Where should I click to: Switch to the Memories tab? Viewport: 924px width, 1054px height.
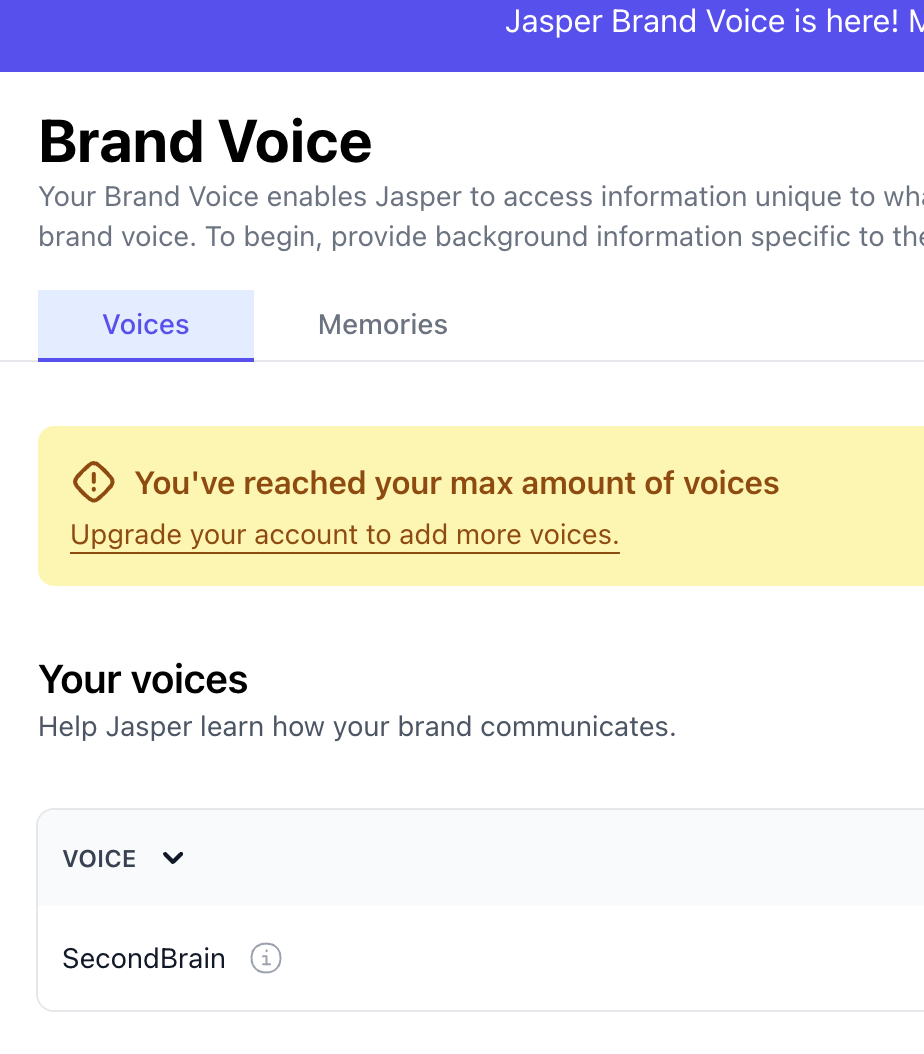coord(382,325)
